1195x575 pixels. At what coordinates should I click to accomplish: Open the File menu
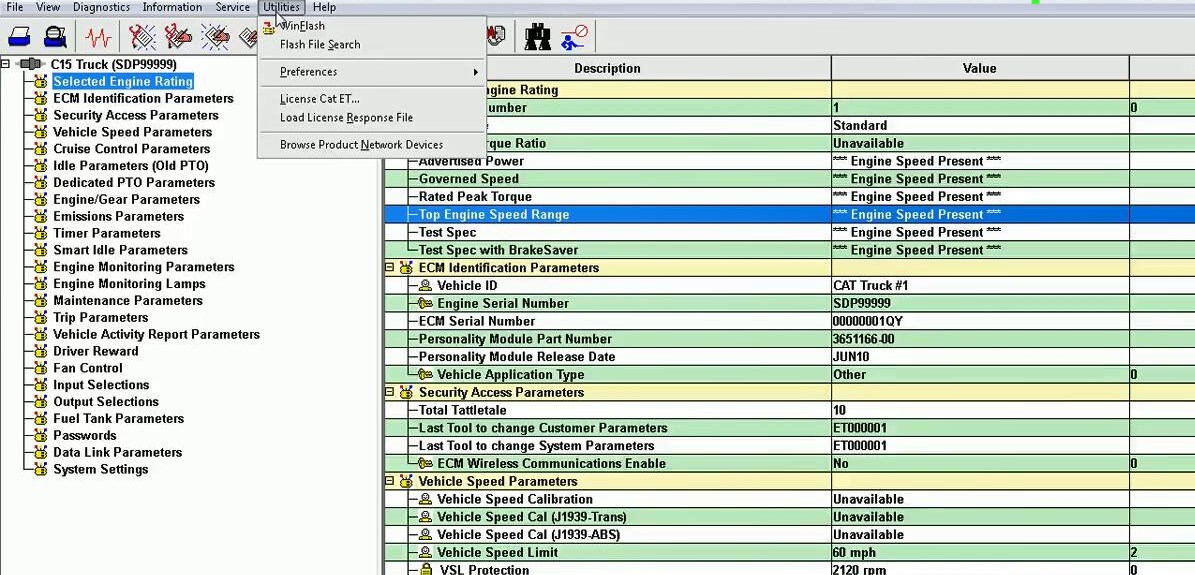pos(14,7)
